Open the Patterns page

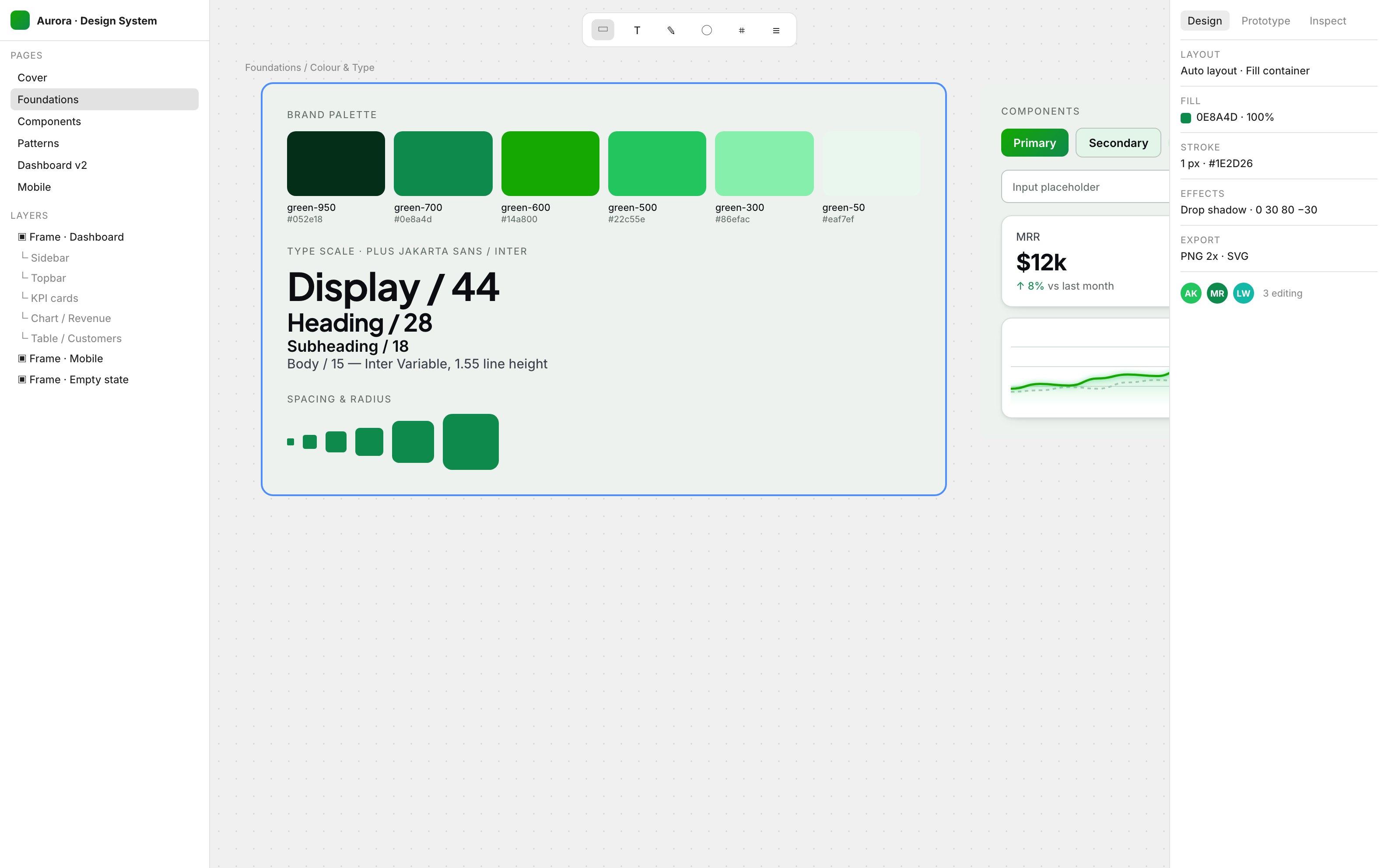(x=105, y=143)
